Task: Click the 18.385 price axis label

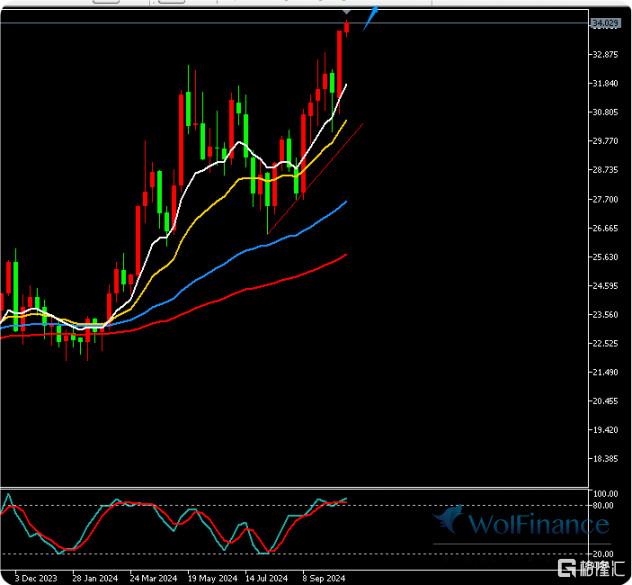Action: (x=603, y=459)
